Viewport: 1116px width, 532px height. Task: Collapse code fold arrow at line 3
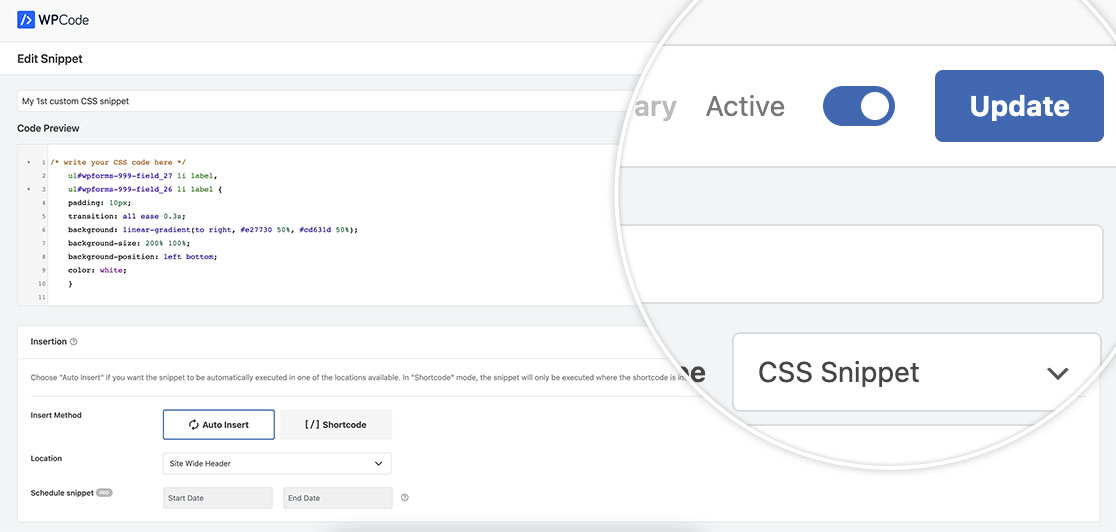point(28,189)
